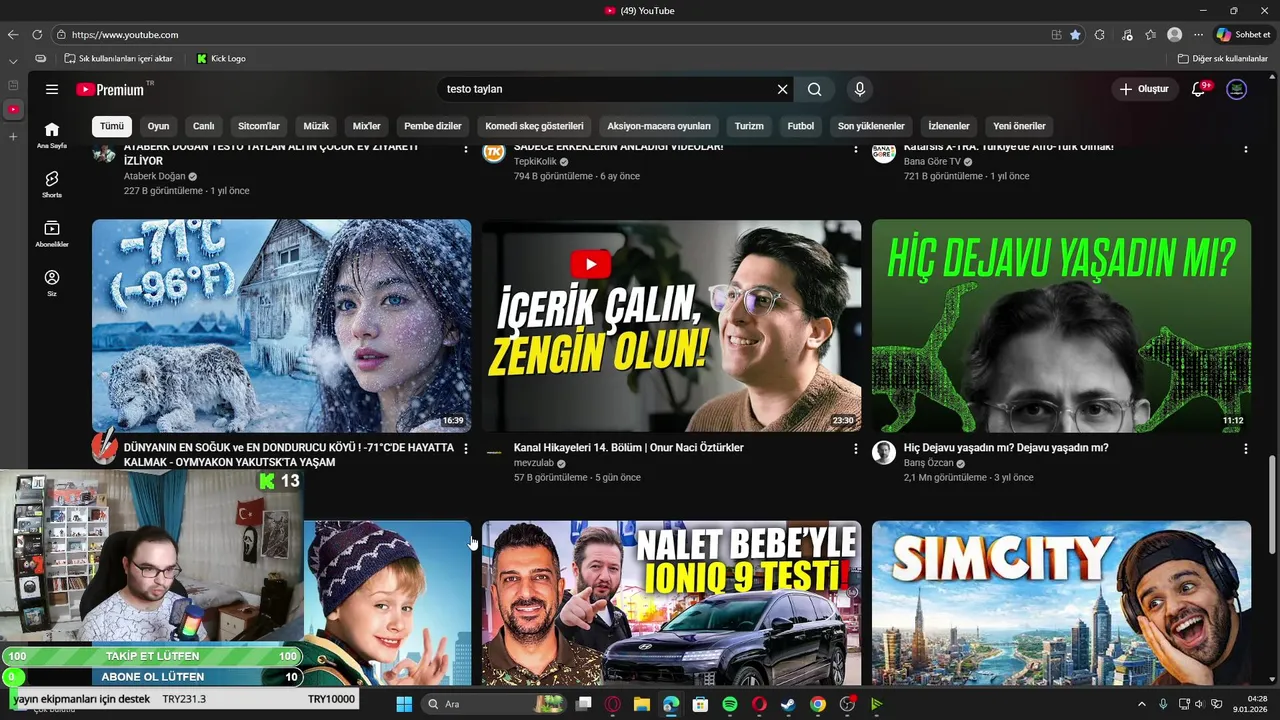The image size is (1280, 720).
Task: Open the İçerik Çalın Zengin Olun thumbnail
Action: [671, 326]
